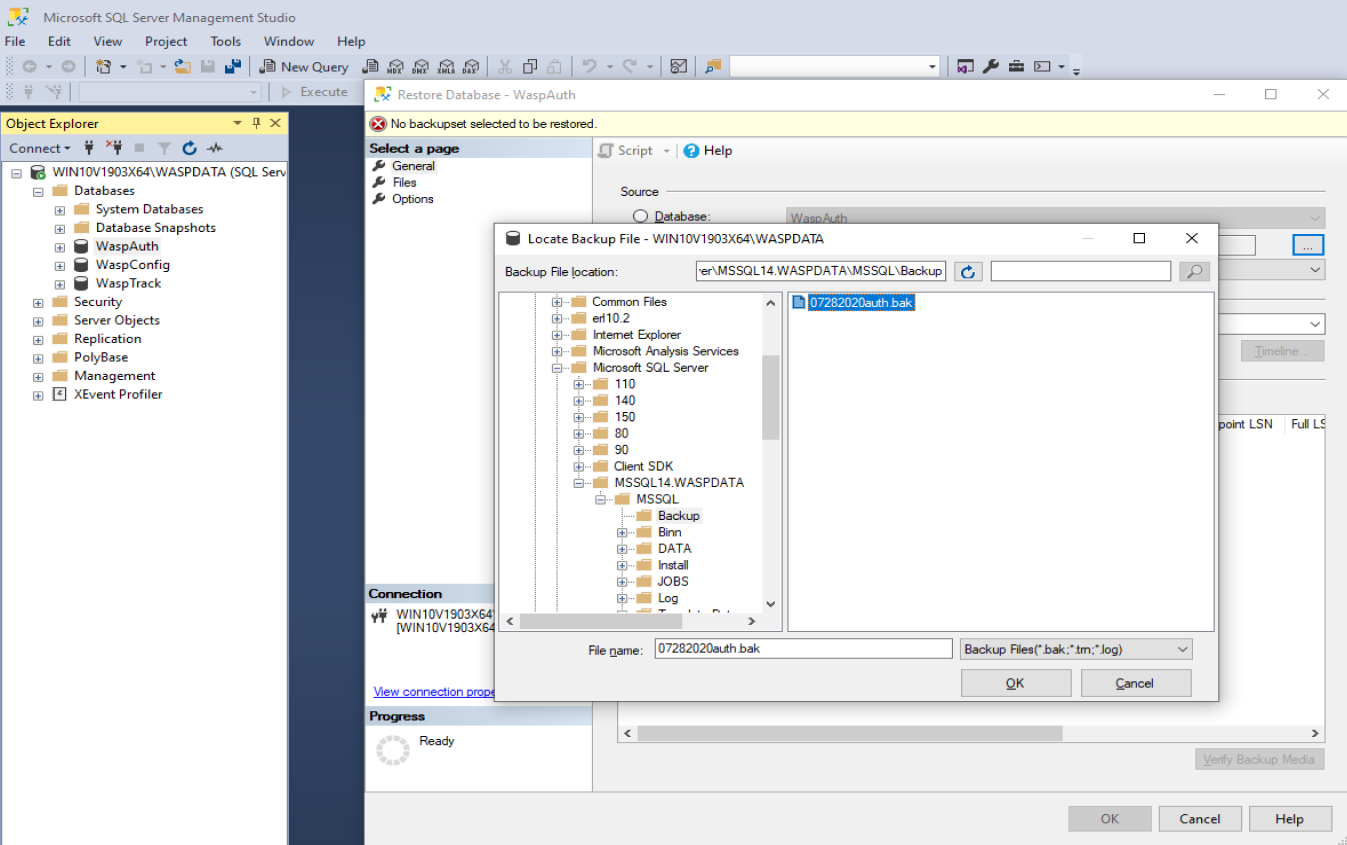Pin the Object Explorer panel

coord(256,123)
